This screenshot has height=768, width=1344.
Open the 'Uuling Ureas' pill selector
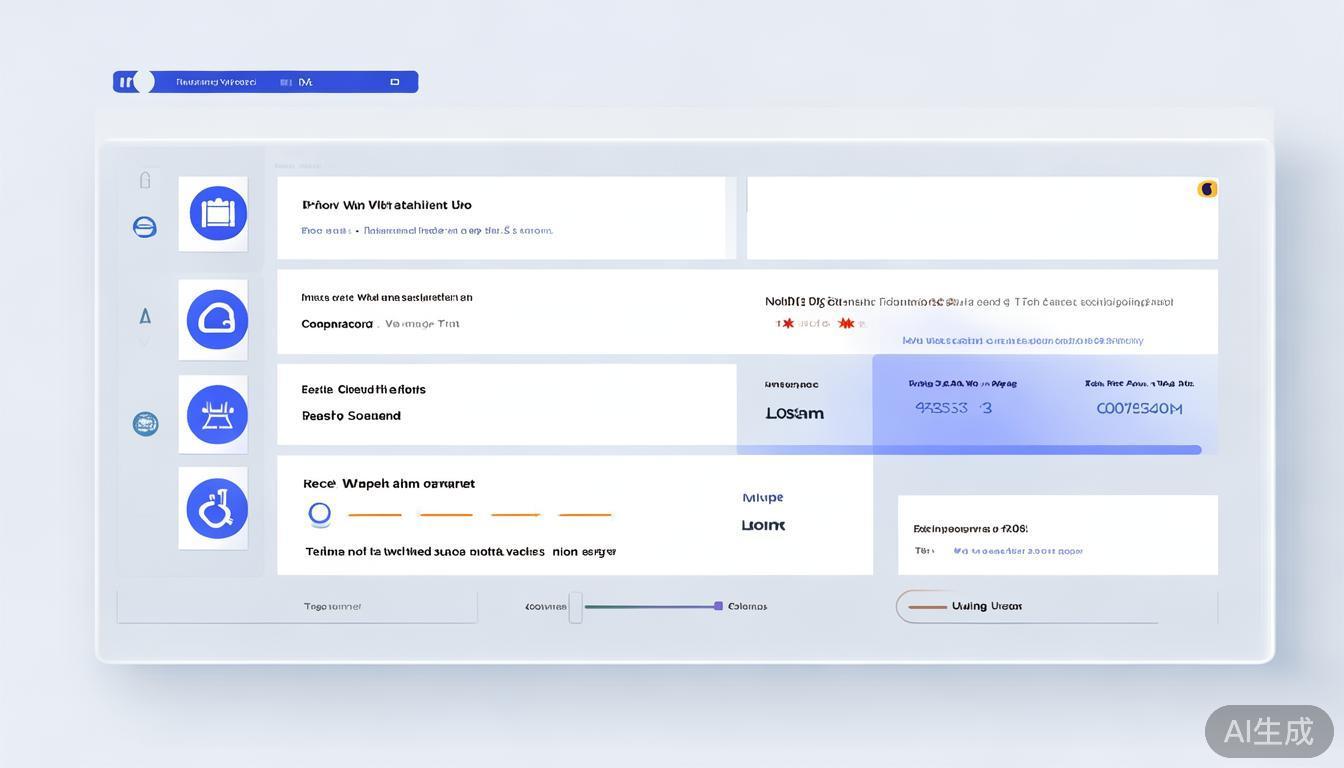[960, 606]
